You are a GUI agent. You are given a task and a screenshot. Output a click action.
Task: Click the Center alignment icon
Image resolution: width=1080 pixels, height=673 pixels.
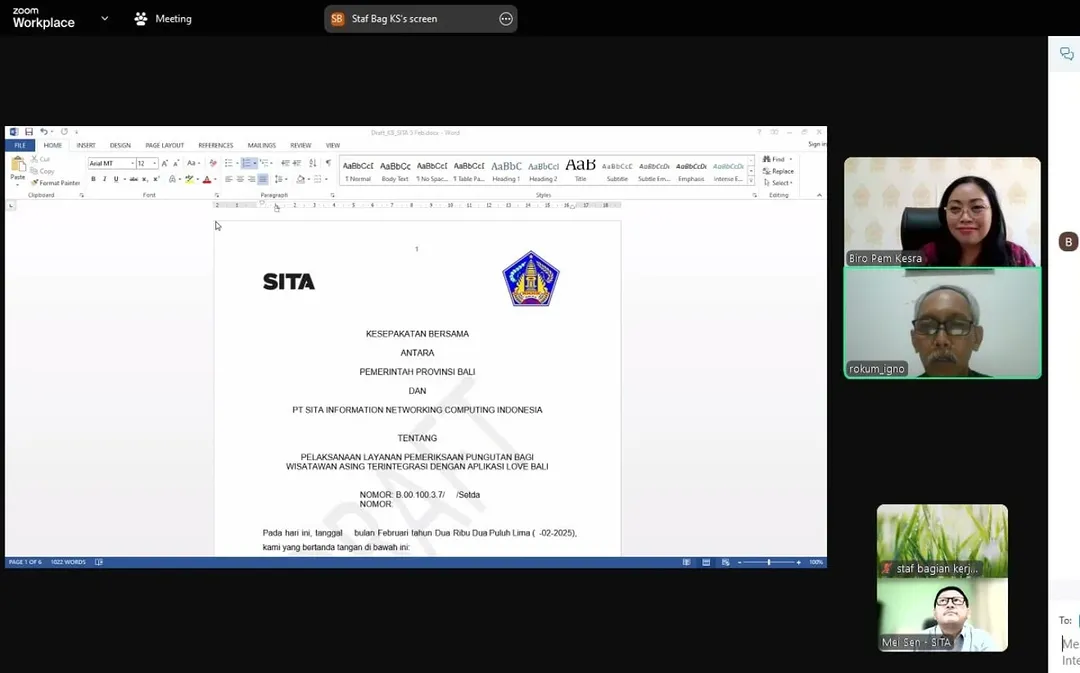click(240, 179)
